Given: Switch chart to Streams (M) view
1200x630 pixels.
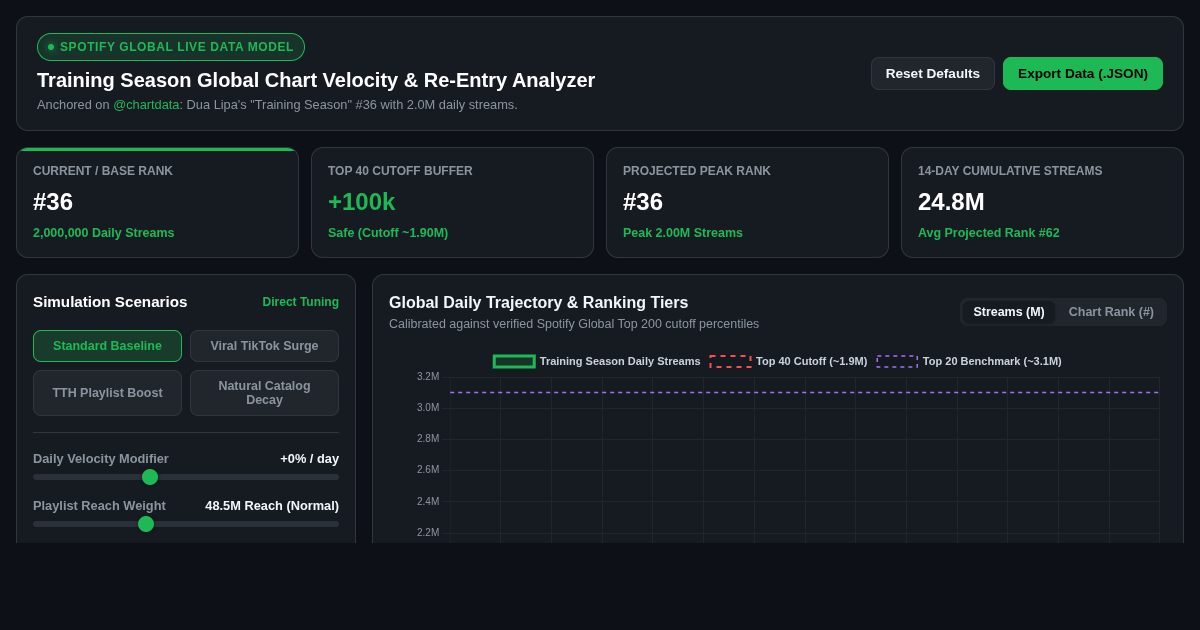Looking at the screenshot, I should coord(1009,312).
